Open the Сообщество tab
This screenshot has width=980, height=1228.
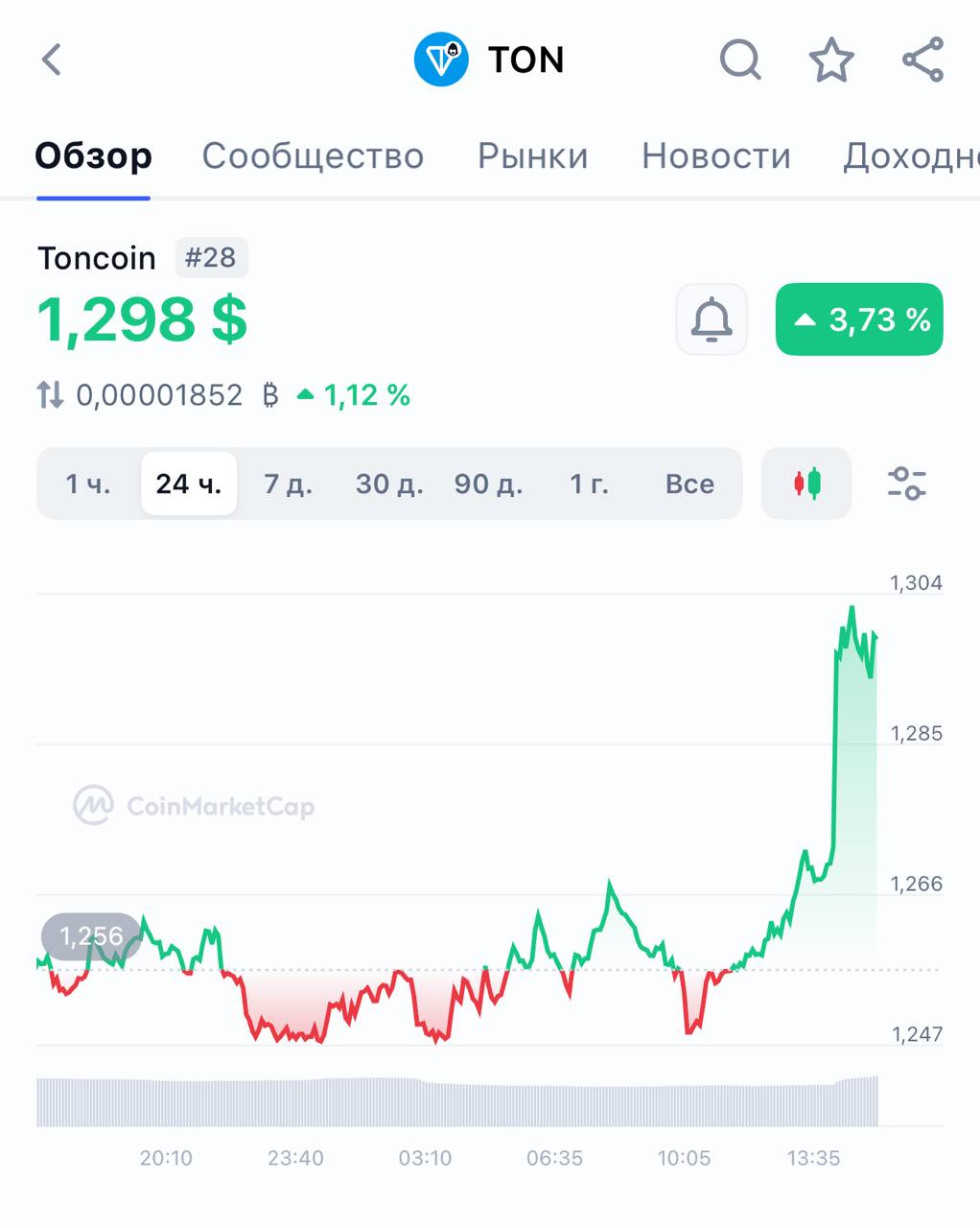(313, 155)
